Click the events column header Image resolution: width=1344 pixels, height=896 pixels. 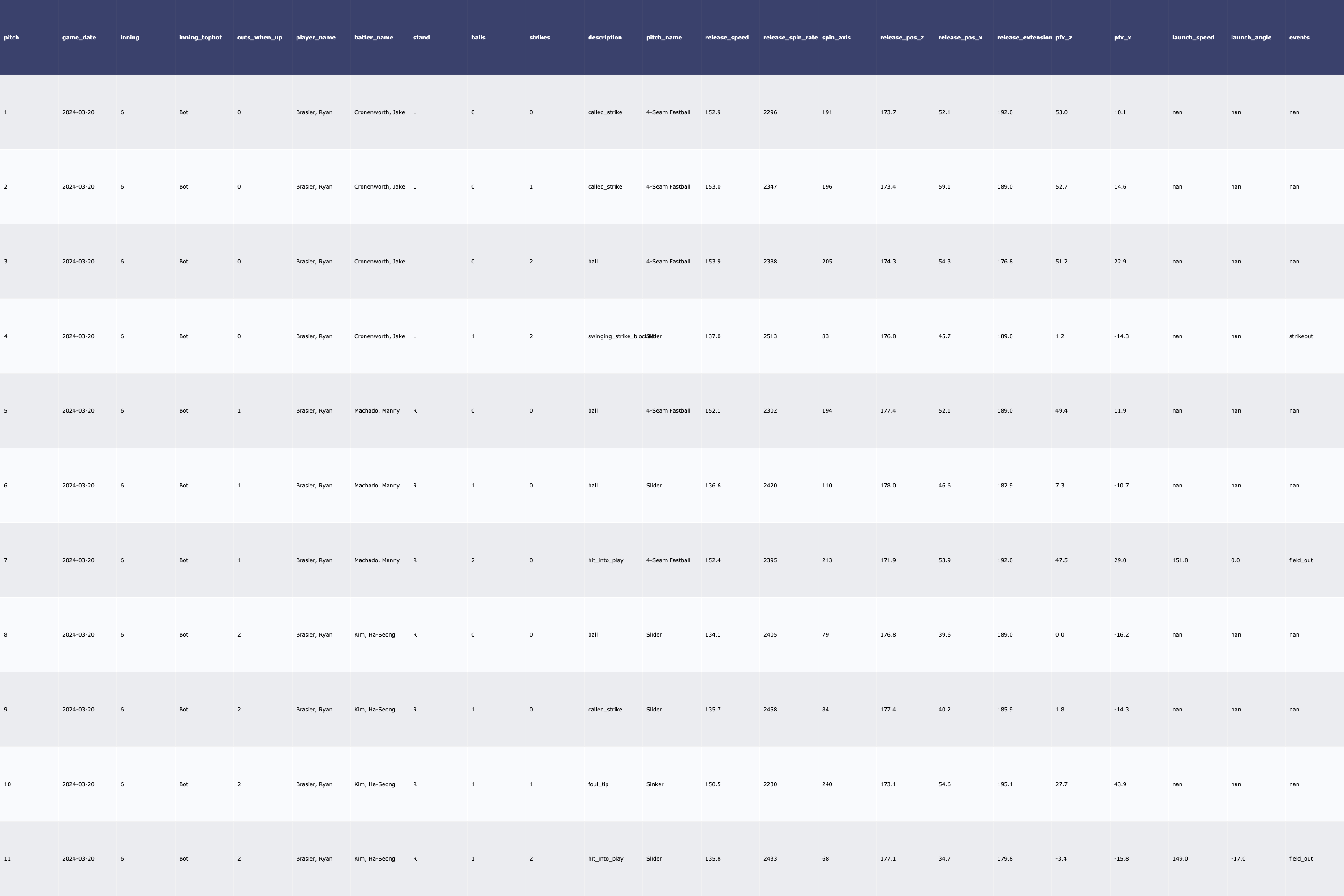click(1299, 38)
